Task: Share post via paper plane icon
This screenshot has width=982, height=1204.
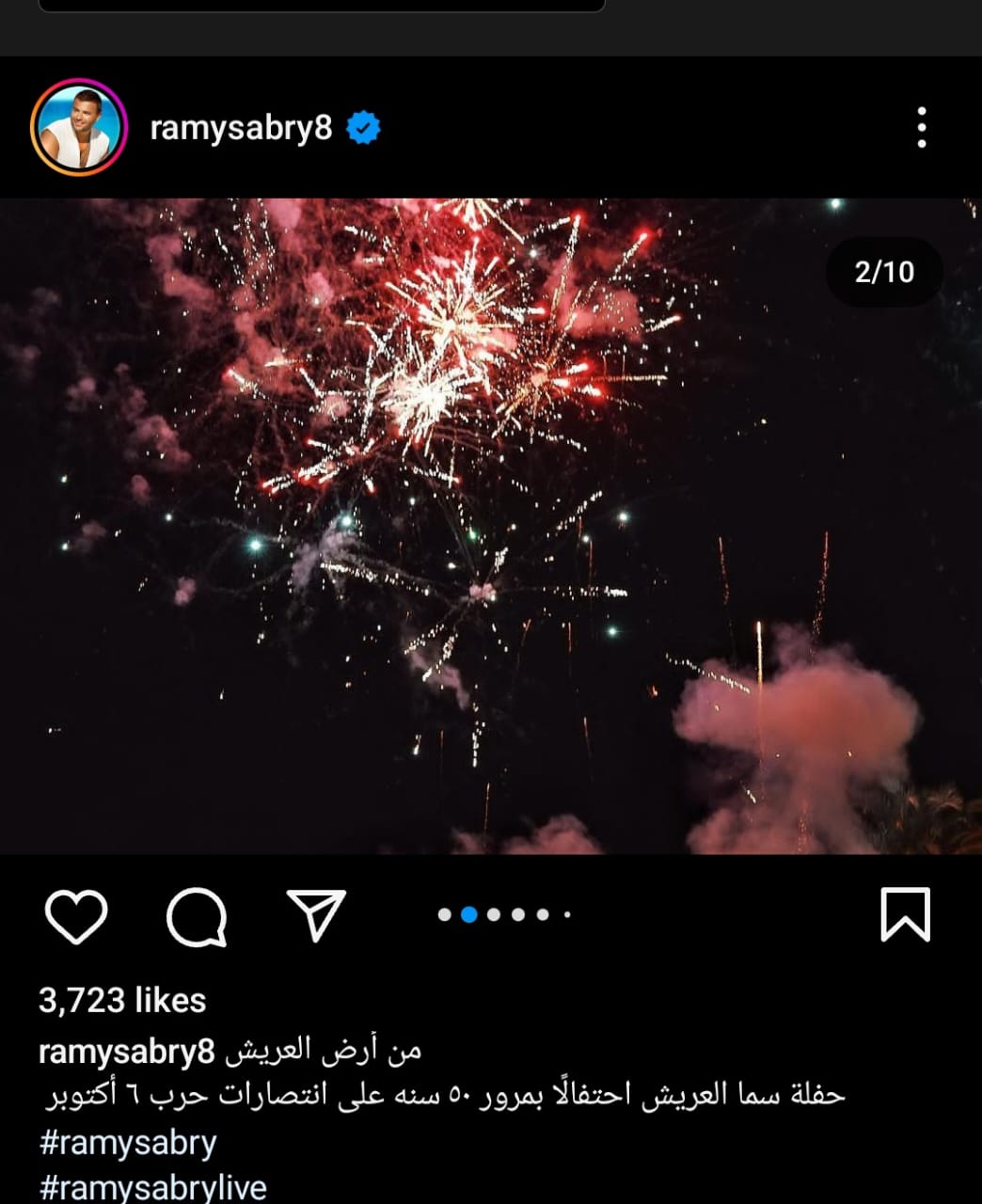Action: tap(316, 914)
